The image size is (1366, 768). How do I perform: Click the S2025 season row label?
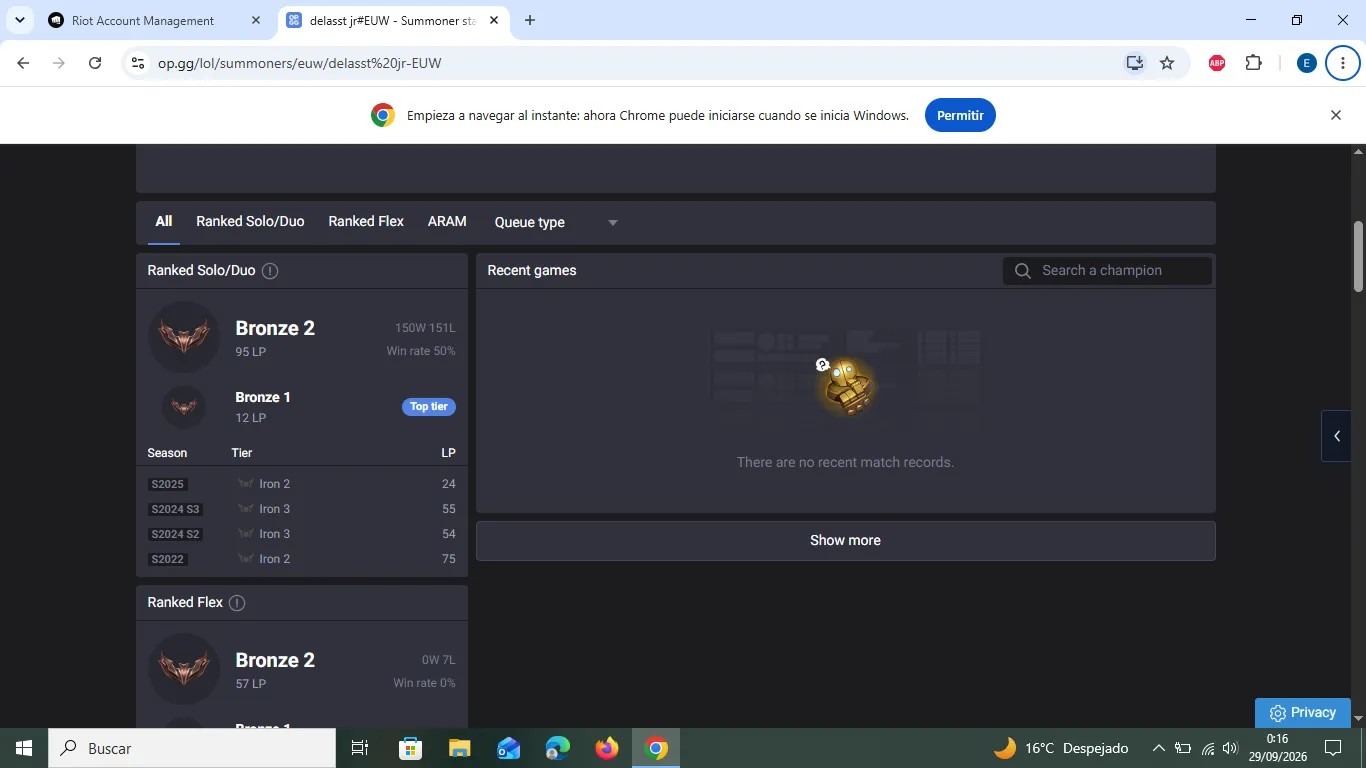(x=167, y=484)
